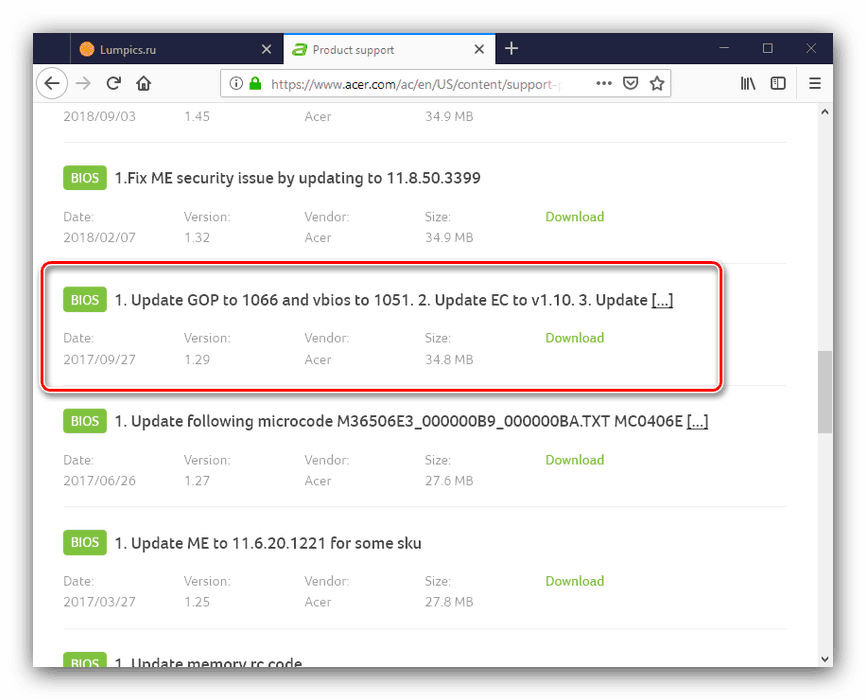Save page to Pocket icon
866x700 pixels.
pyautogui.click(x=630, y=83)
